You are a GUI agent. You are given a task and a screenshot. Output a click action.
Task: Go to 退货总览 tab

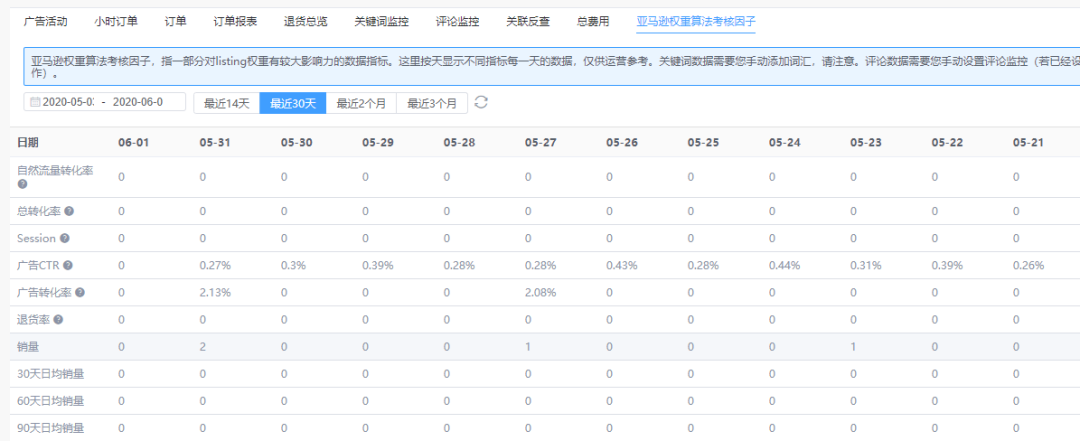[x=306, y=21]
